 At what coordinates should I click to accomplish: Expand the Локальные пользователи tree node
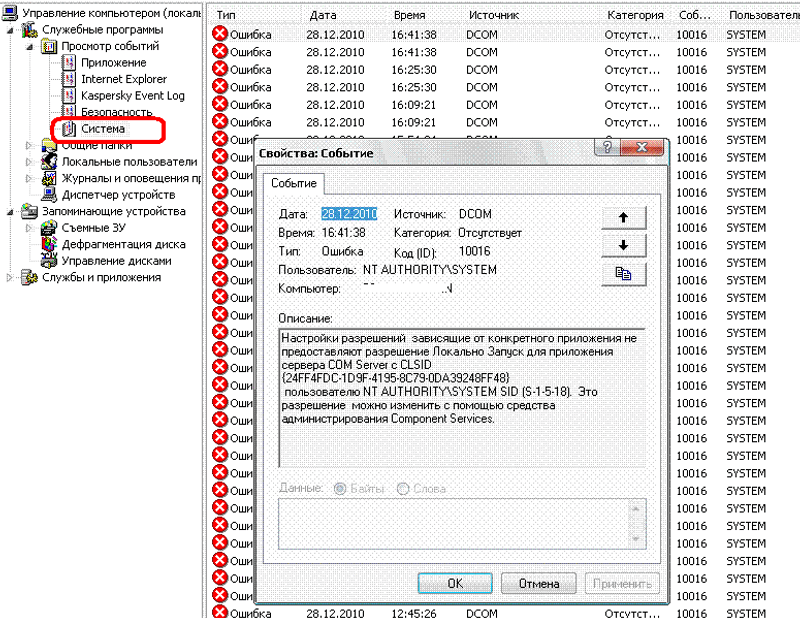(x=30, y=162)
